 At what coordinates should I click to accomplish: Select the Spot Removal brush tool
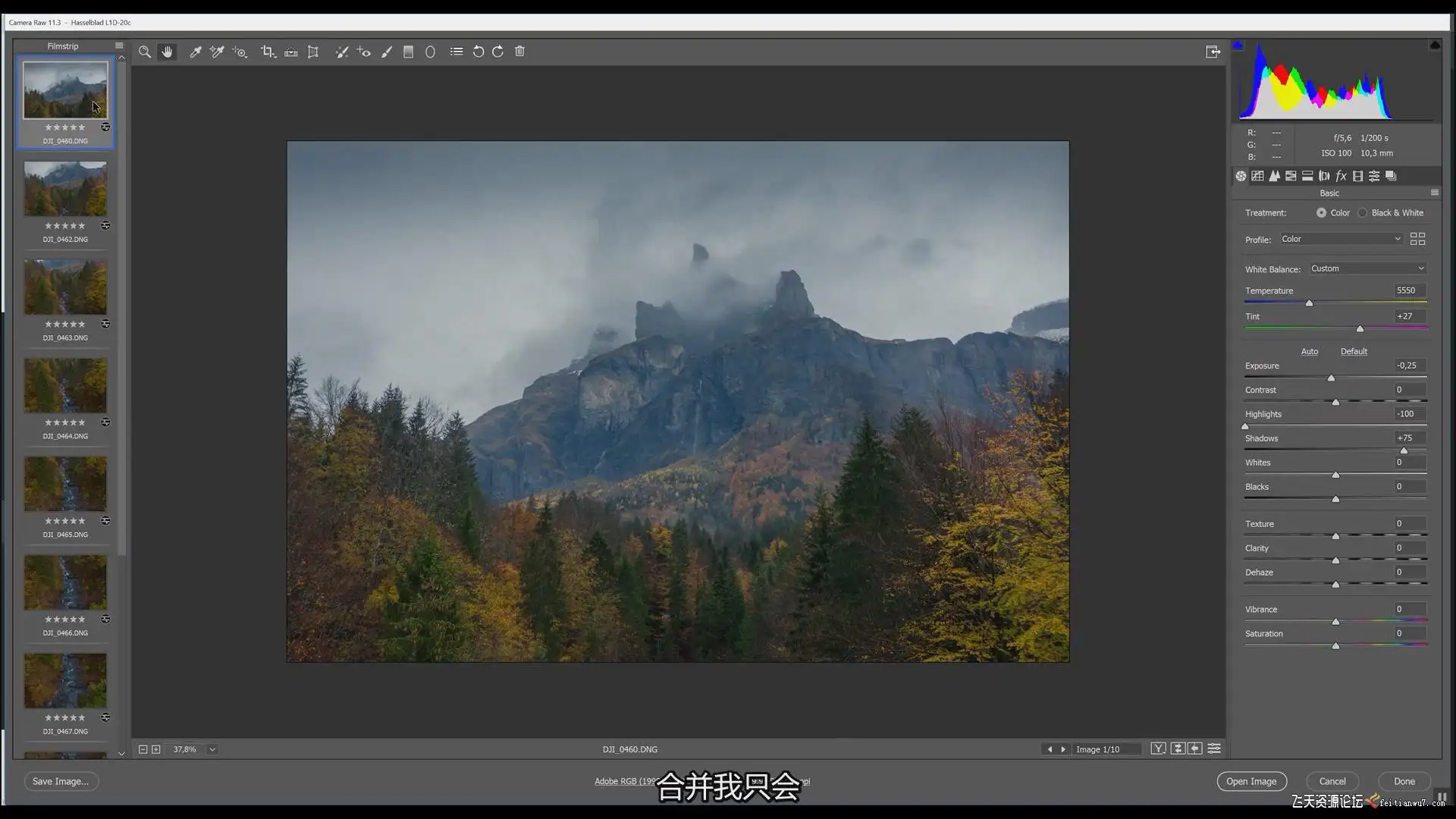coord(342,52)
